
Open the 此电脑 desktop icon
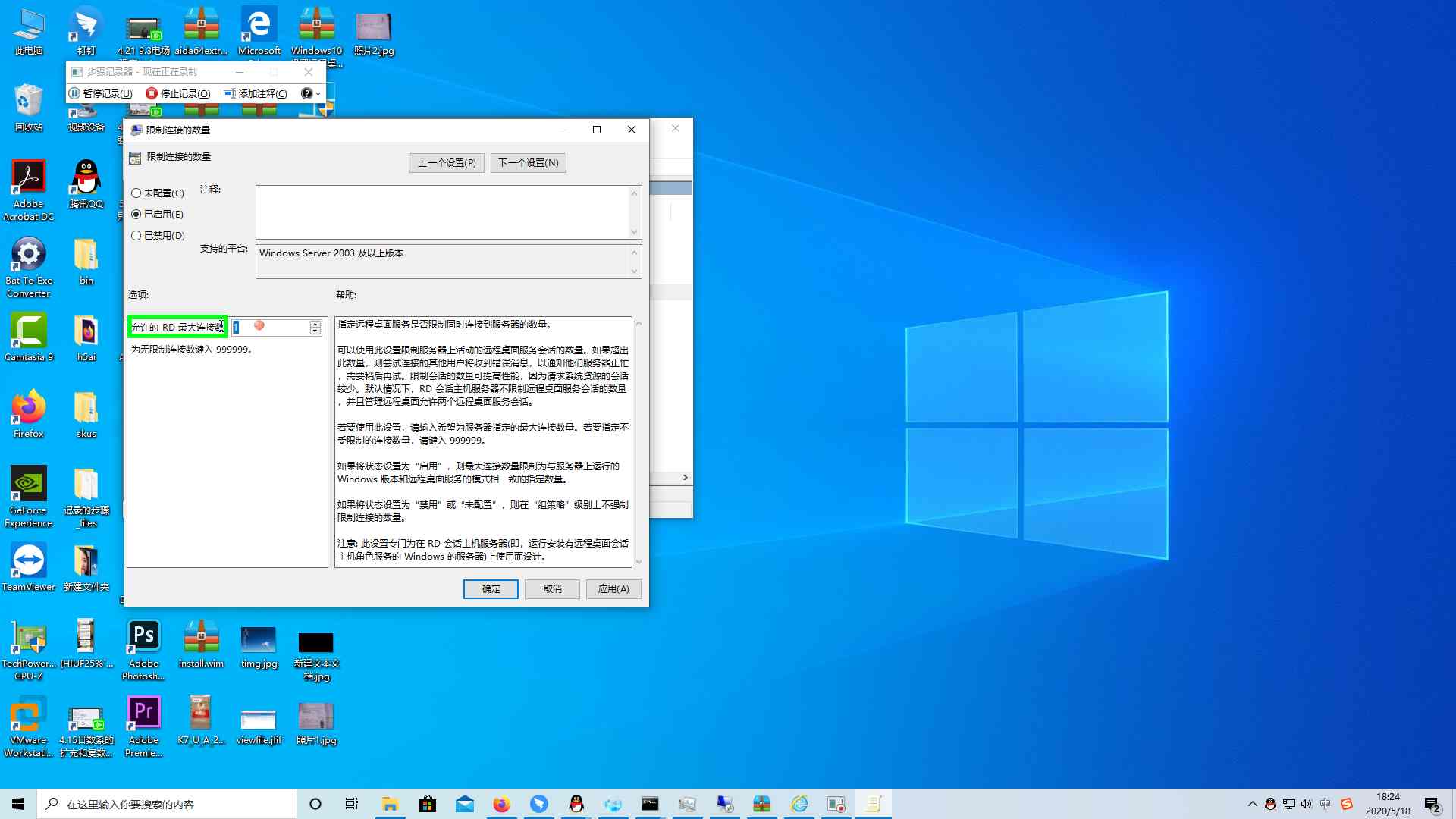tap(29, 32)
